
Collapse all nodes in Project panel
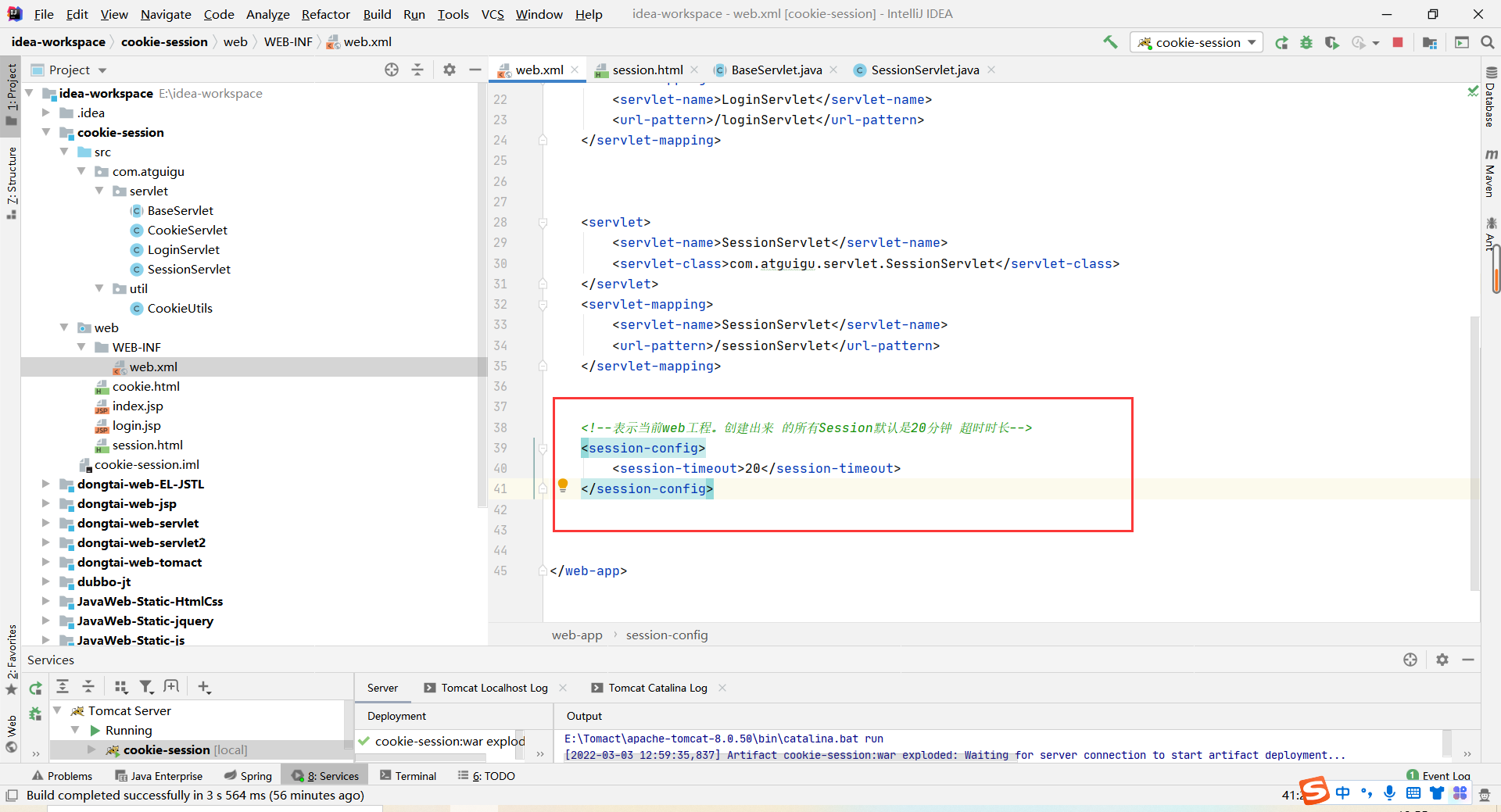pyautogui.click(x=417, y=70)
